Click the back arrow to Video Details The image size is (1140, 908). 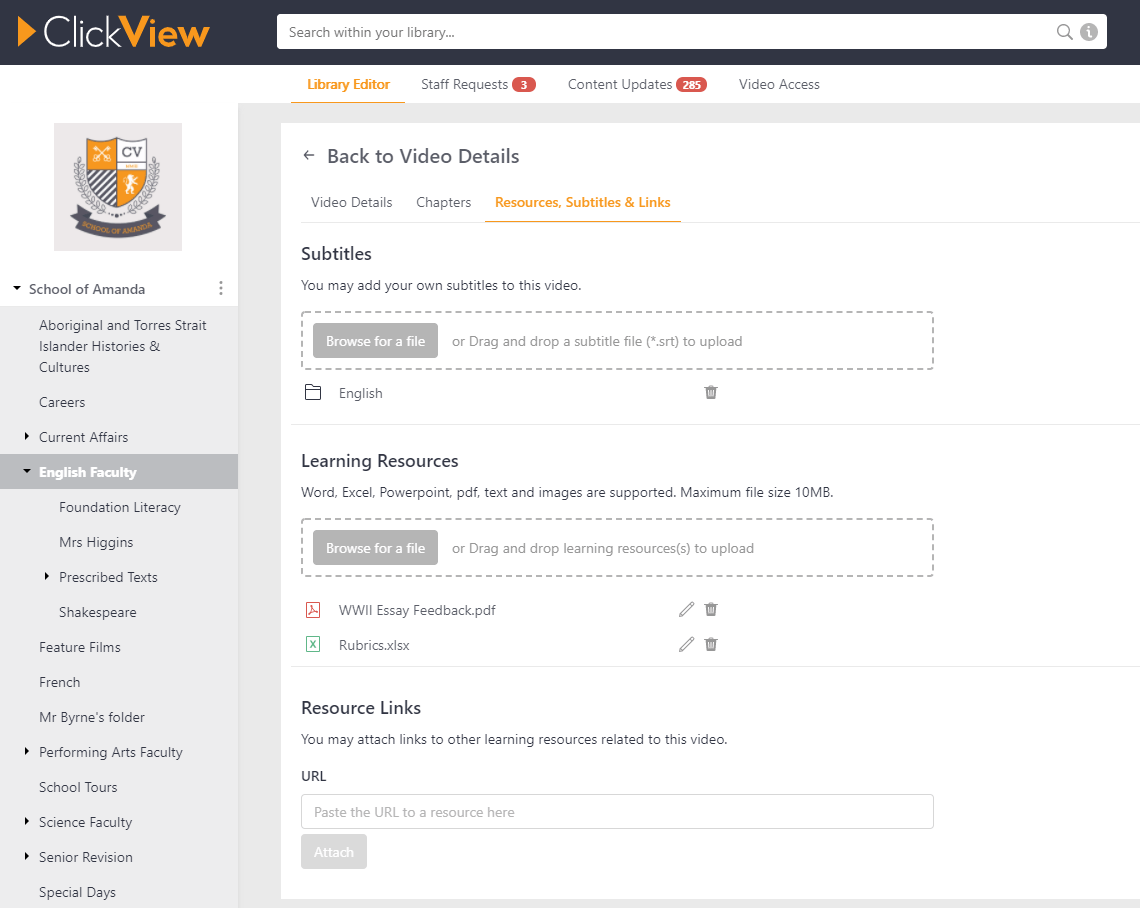point(309,156)
